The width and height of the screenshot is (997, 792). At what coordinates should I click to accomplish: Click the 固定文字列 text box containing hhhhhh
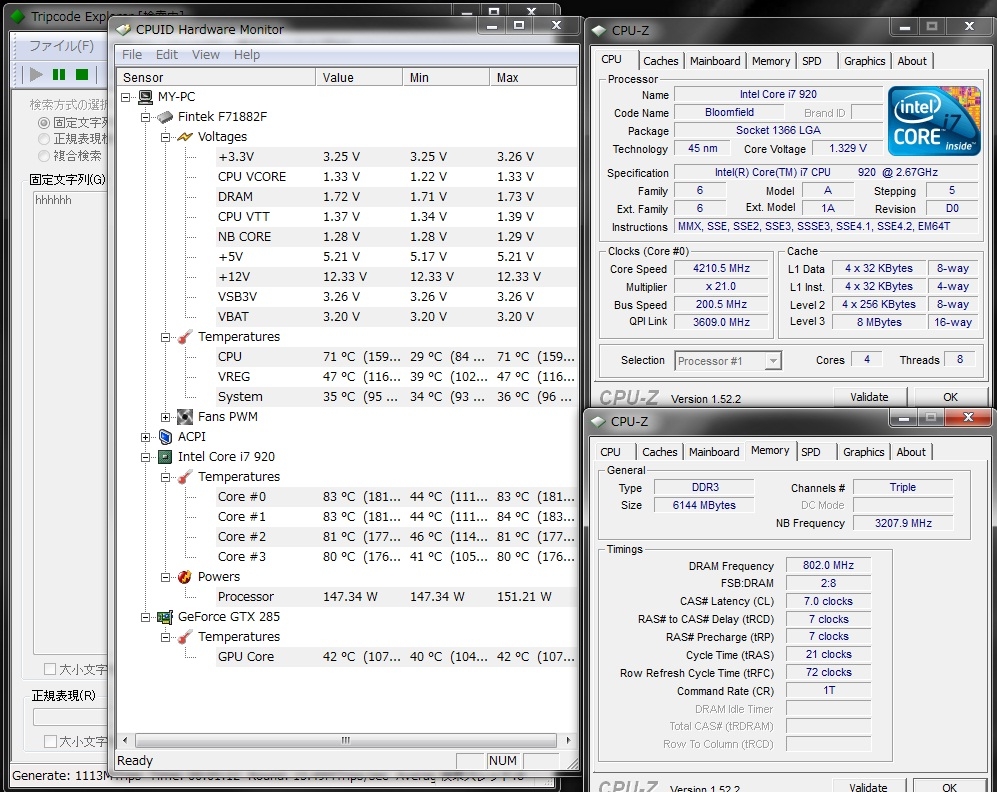pyautogui.click(x=71, y=422)
